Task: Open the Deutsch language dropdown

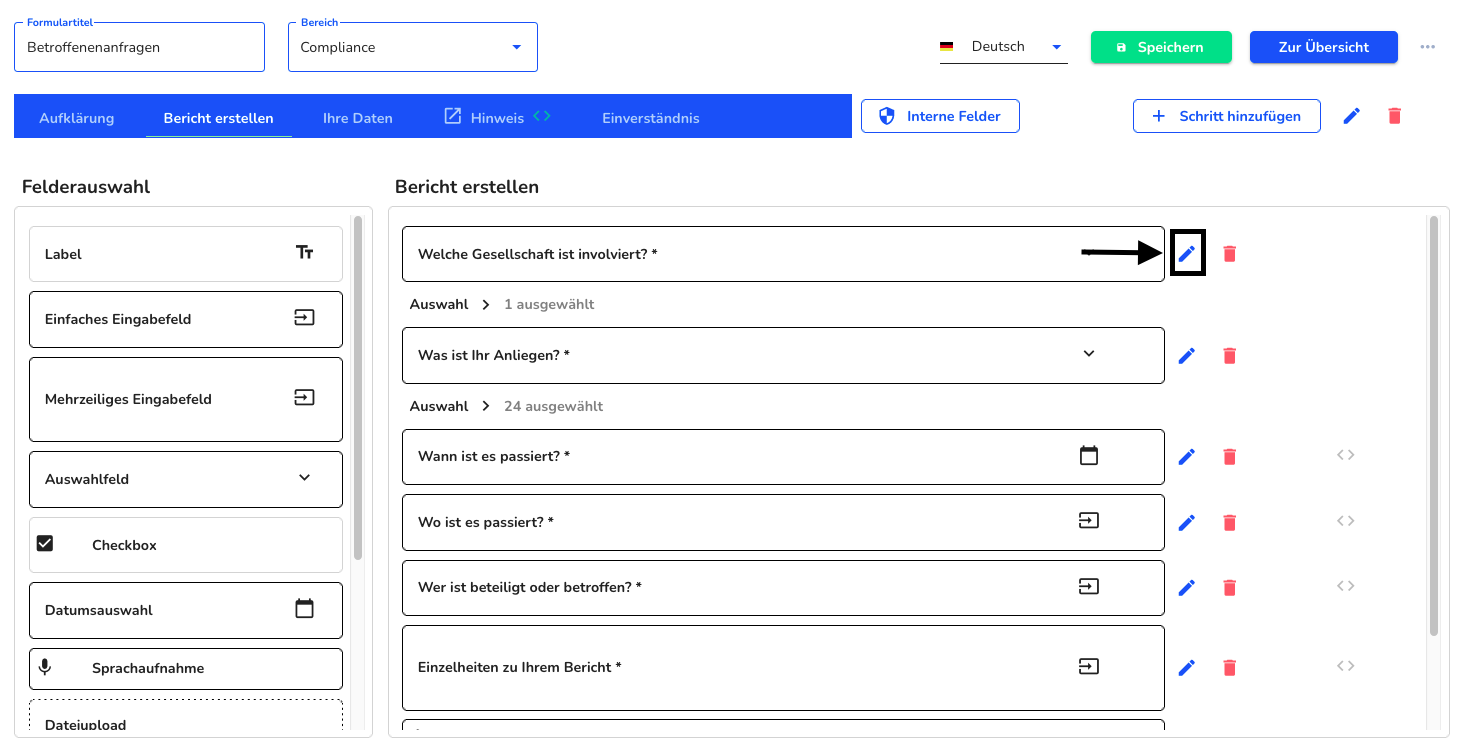Action: [1003, 47]
